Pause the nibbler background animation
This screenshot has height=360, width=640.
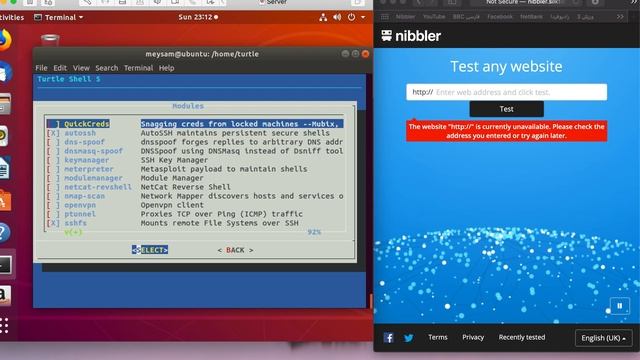point(620,306)
